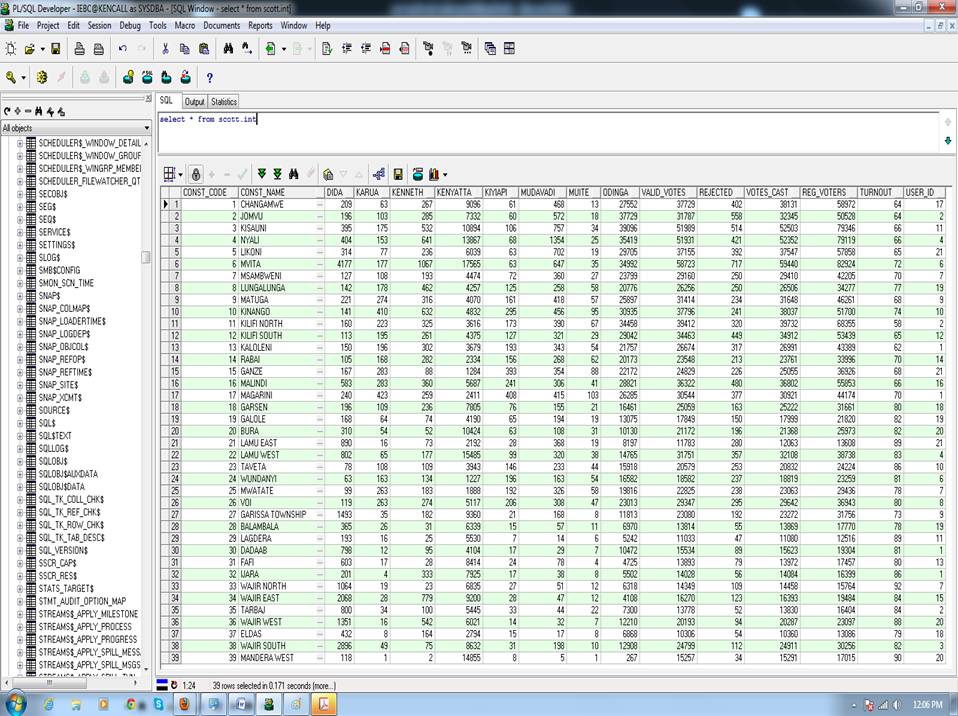
Task: Toggle the lock icon to edit data
Action: pyautogui.click(x=196, y=174)
